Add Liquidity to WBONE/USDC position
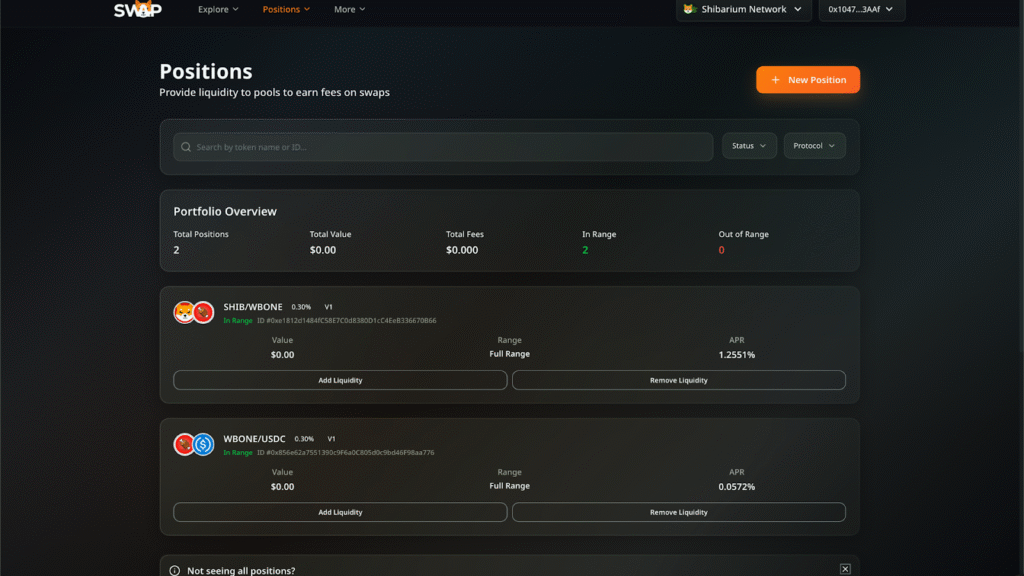Image resolution: width=1024 pixels, height=576 pixels. click(x=340, y=512)
